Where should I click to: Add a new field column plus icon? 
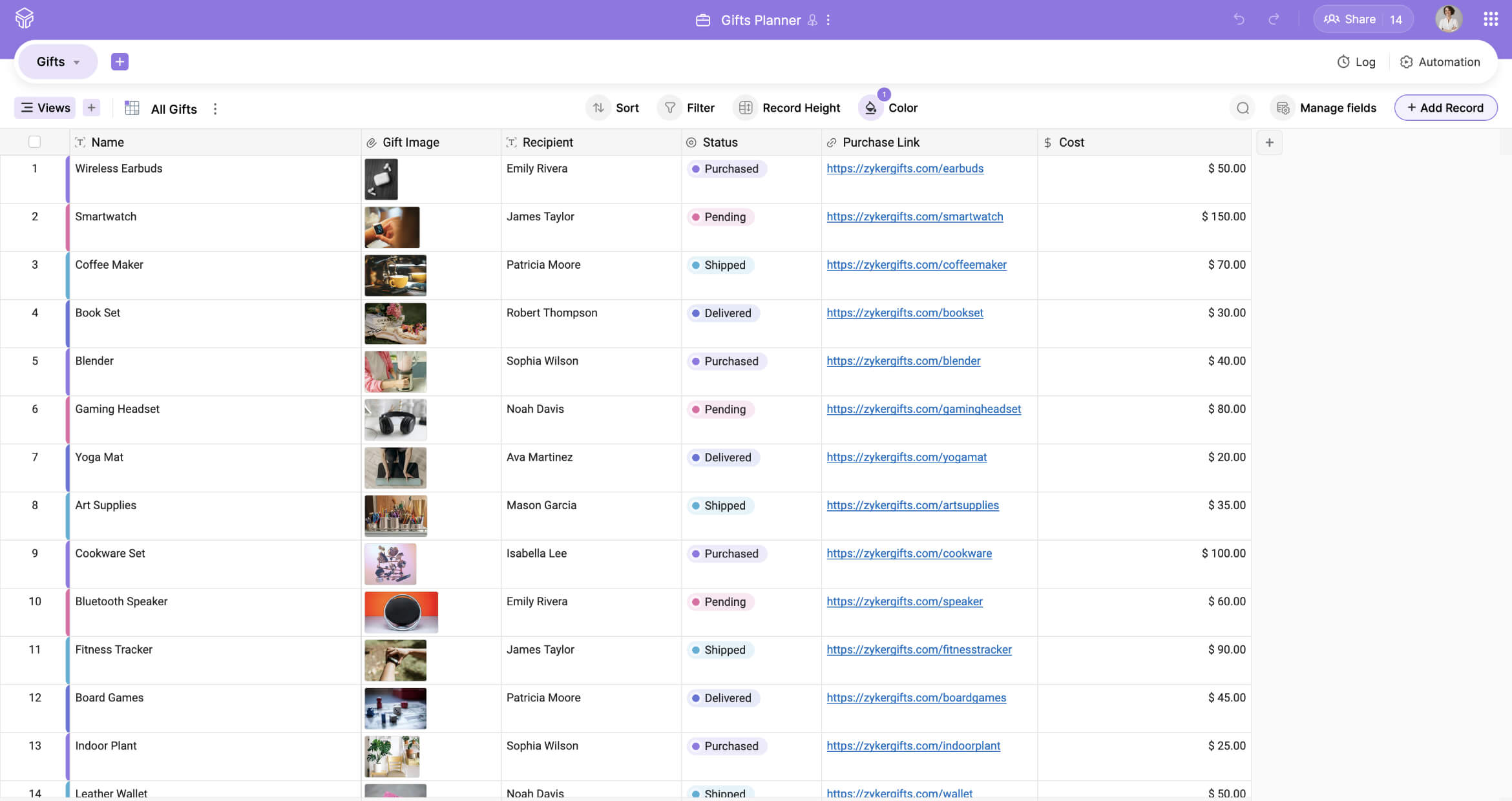(1269, 142)
